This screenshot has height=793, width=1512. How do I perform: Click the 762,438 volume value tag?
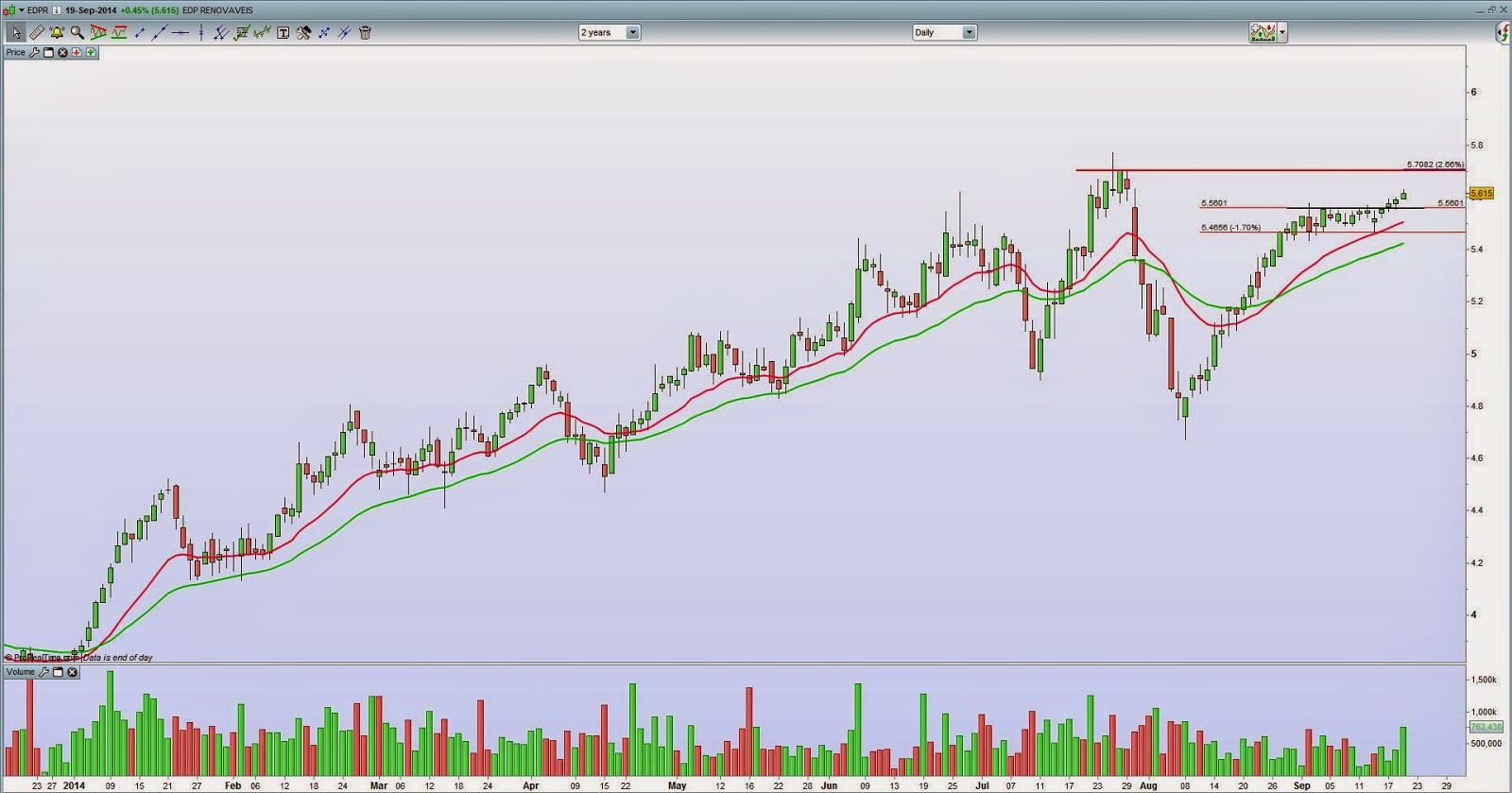1486,727
